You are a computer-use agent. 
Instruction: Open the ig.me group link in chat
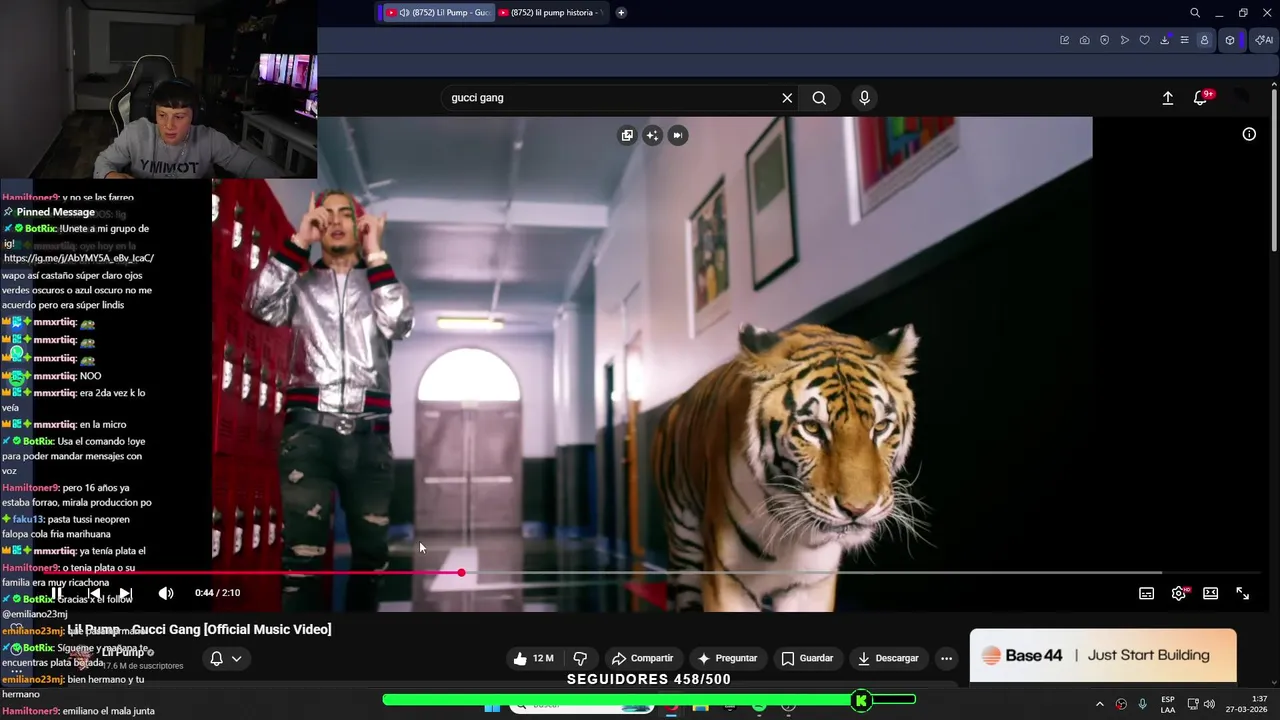click(79, 258)
